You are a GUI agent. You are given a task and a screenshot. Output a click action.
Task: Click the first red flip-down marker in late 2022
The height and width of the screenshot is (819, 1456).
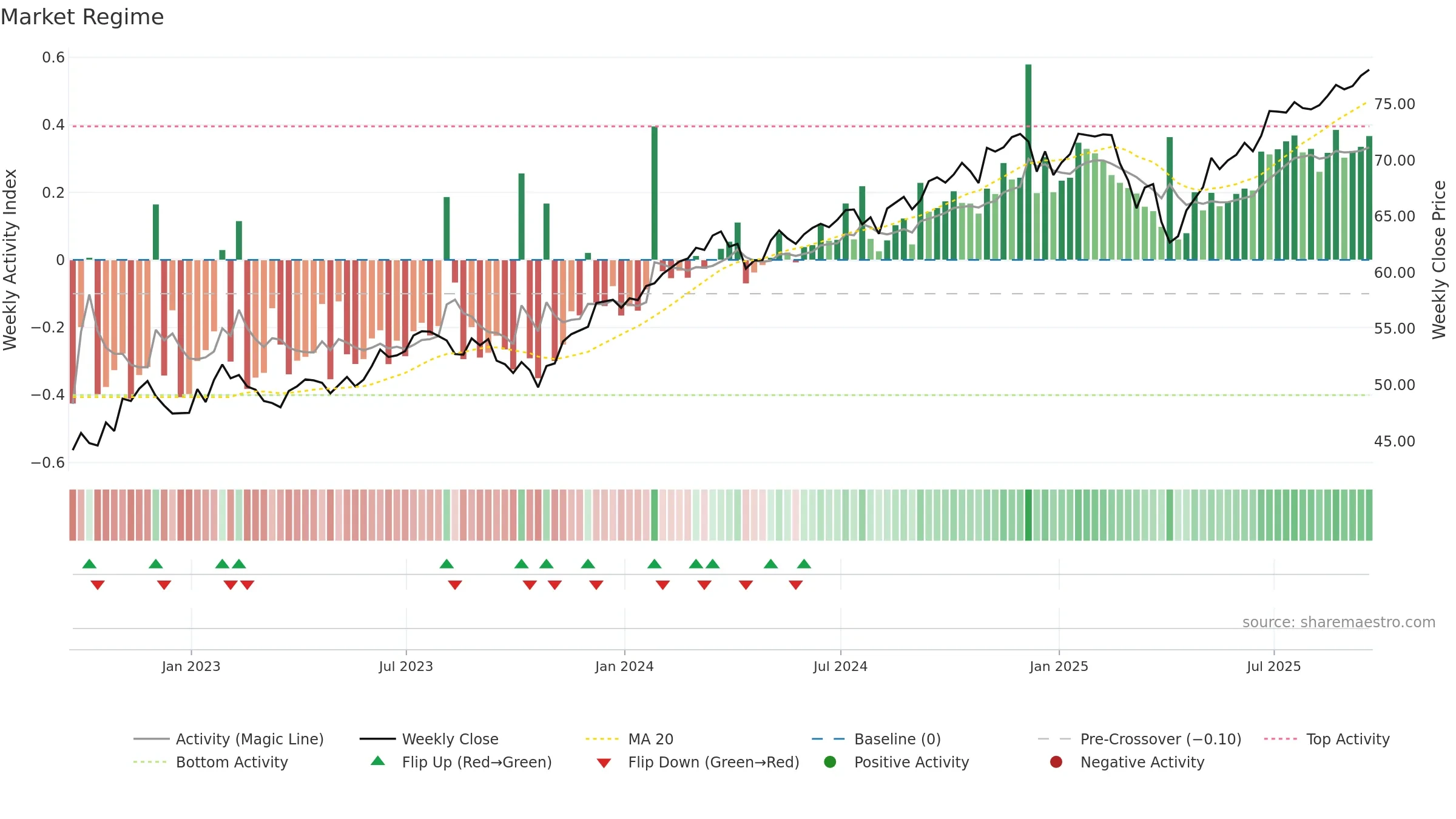click(x=98, y=585)
